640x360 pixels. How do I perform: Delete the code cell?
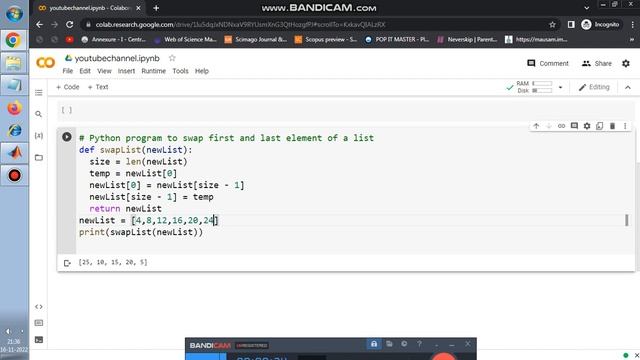pyautogui.click(x=612, y=126)
